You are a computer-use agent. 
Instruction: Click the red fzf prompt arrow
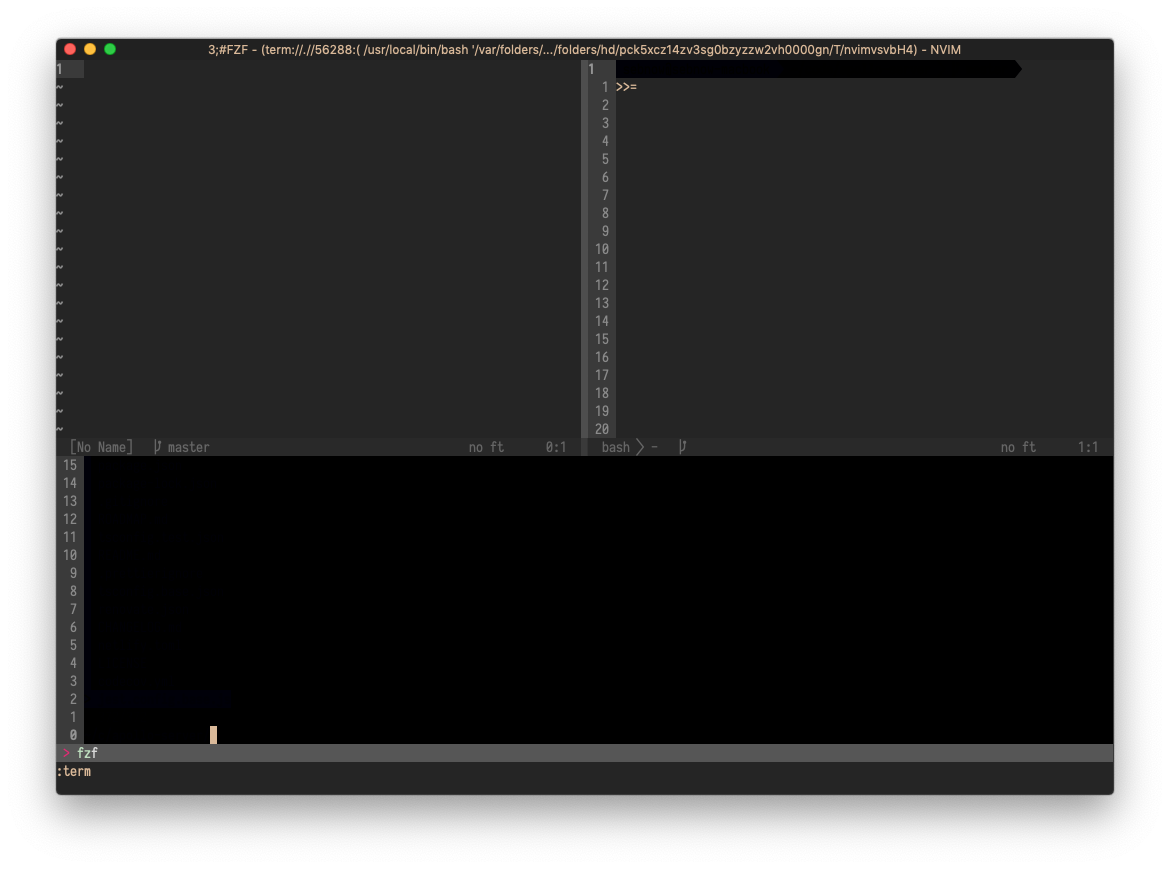click(x=66, y=753)
